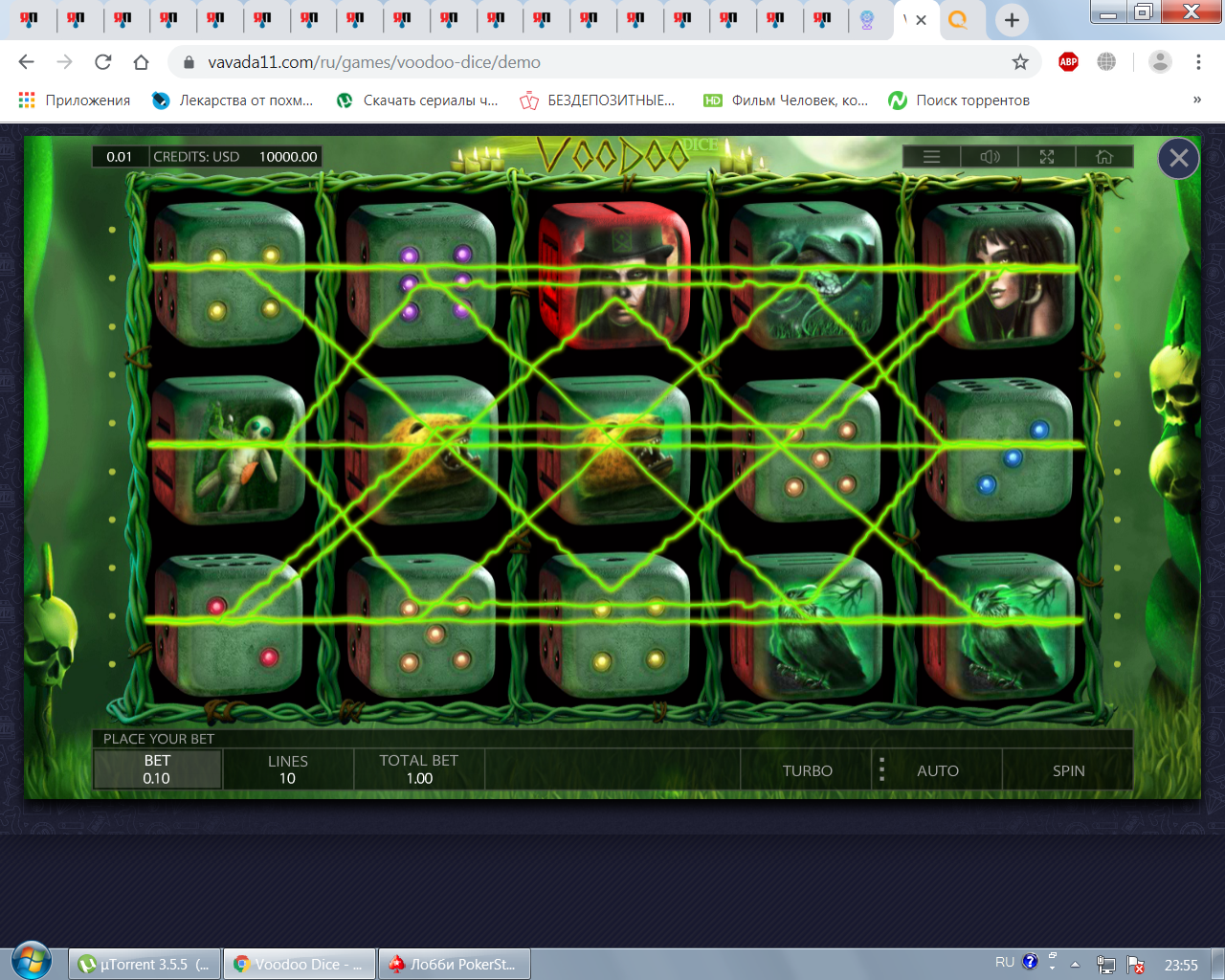
Task: Open Chrome three-dot menu
Action: click(x=1198, y=62)
